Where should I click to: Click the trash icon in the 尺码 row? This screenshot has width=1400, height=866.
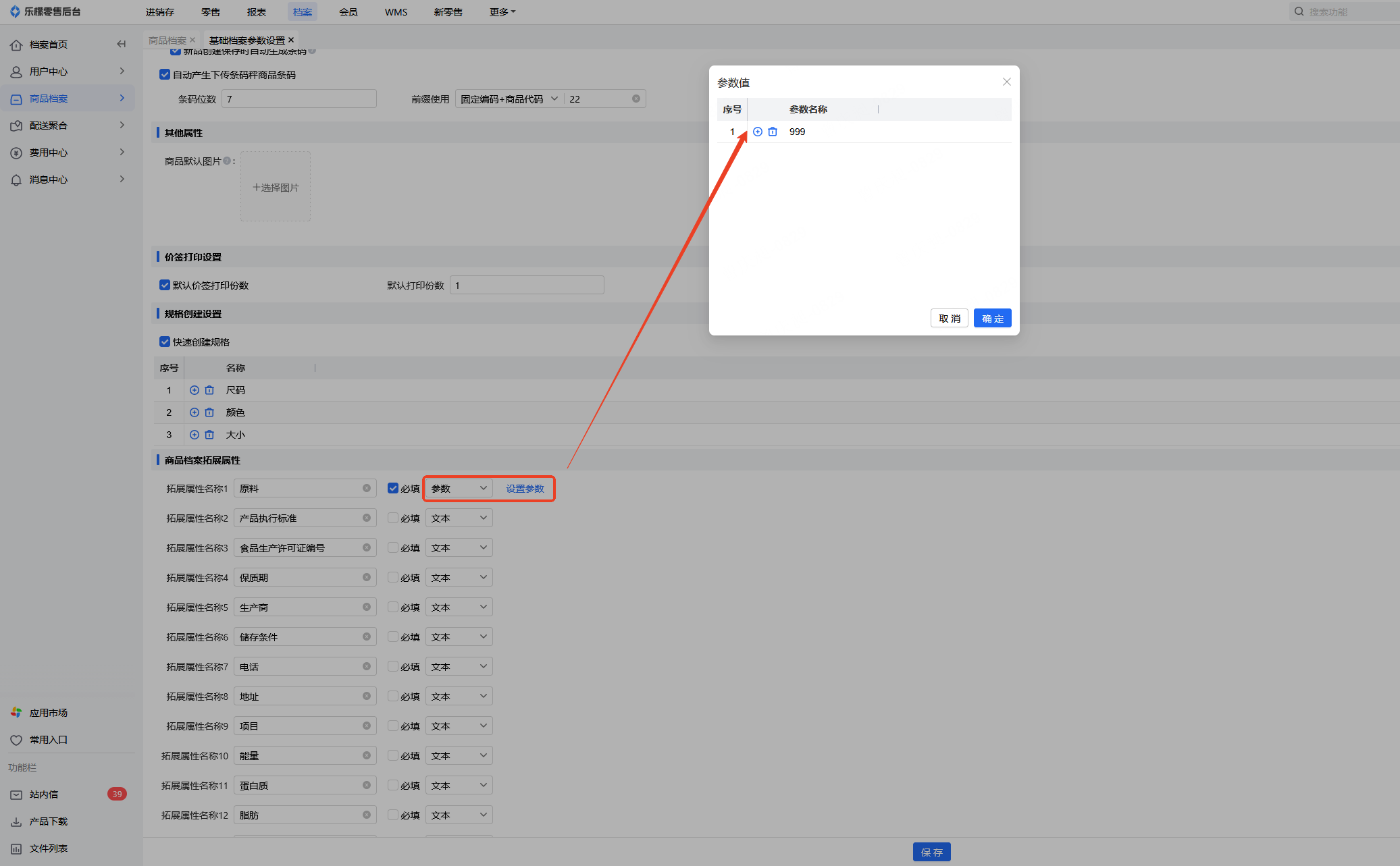[209, 390]
